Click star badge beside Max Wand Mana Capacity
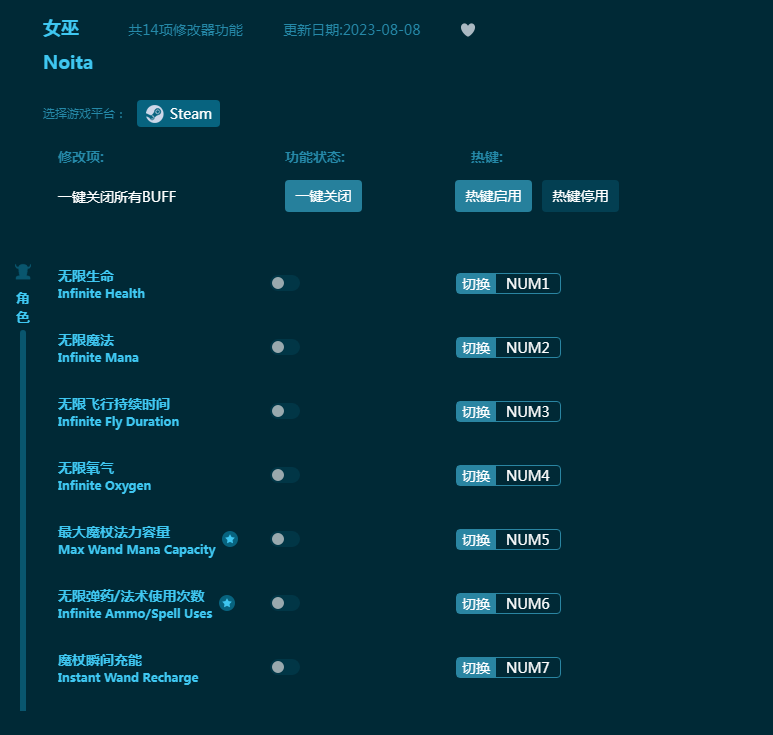 click(x=230, y=539)
